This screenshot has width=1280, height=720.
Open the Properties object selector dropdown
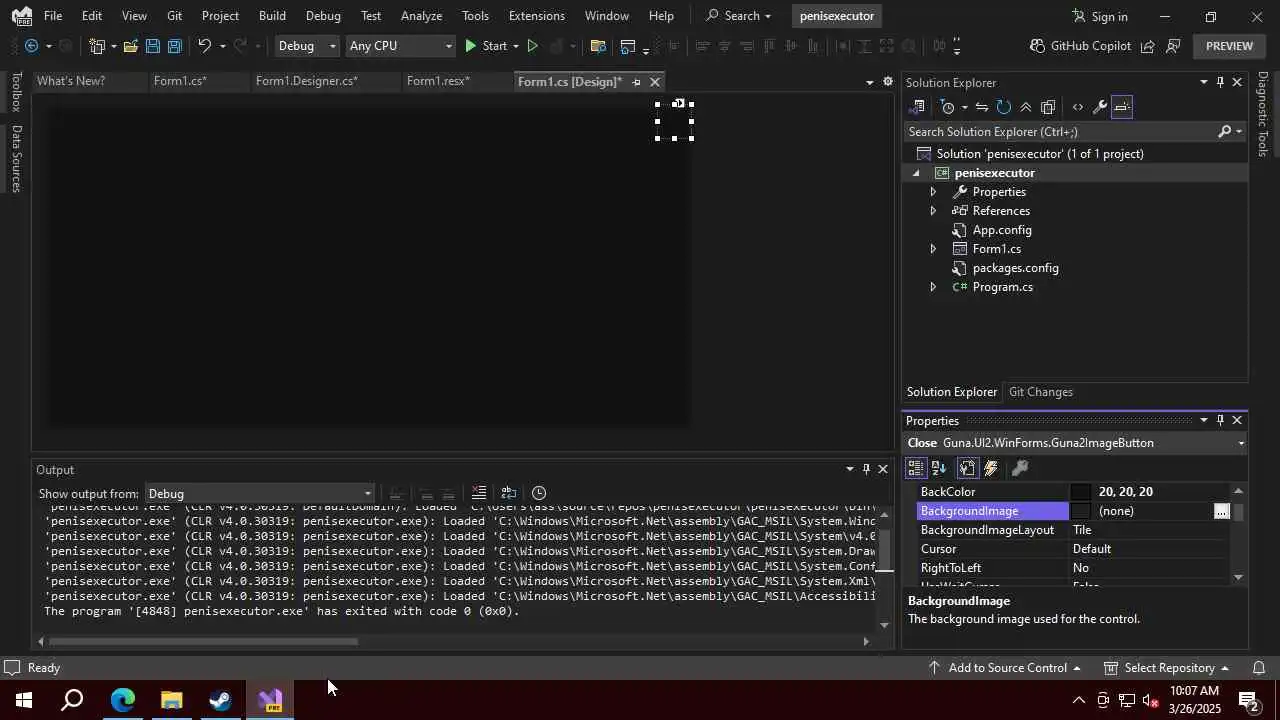[1241, 443]
